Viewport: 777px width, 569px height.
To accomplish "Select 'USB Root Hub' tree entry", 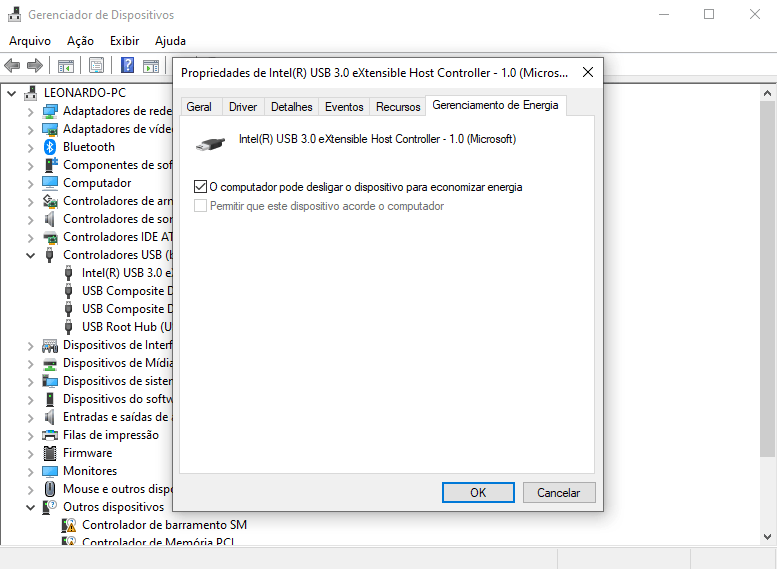I will pos(127,327).
